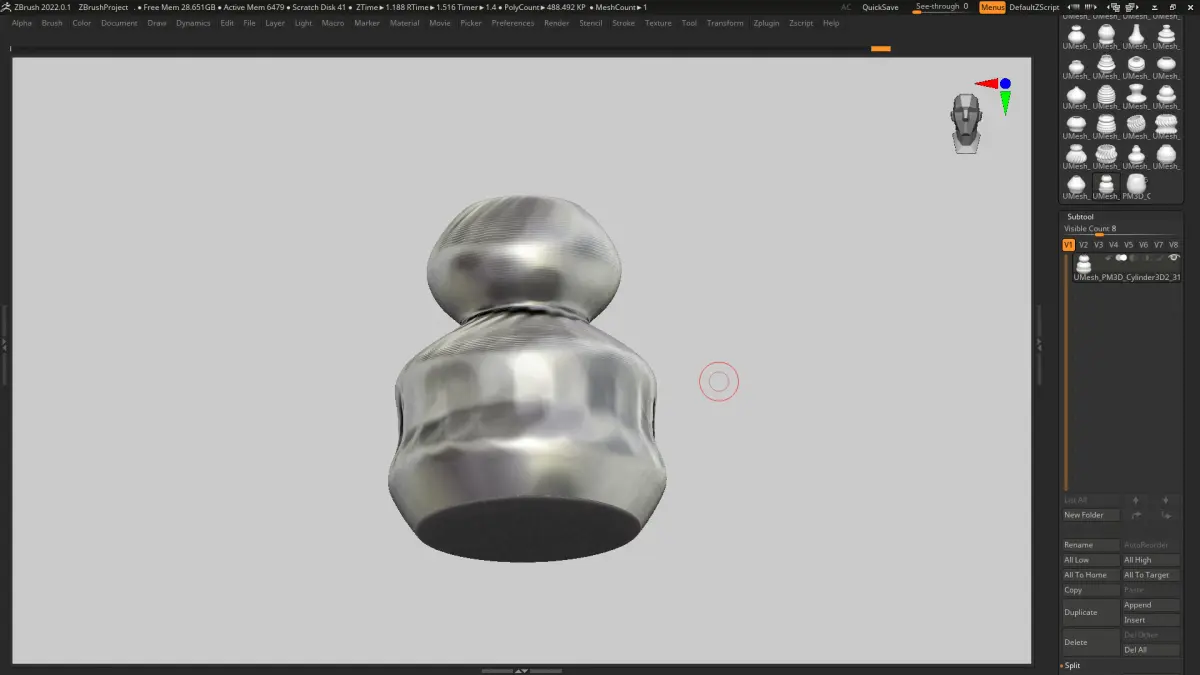Toggle V7 visibility set
The image size is (1200, 675).
pyautogui.click(x=1159, y=245)
